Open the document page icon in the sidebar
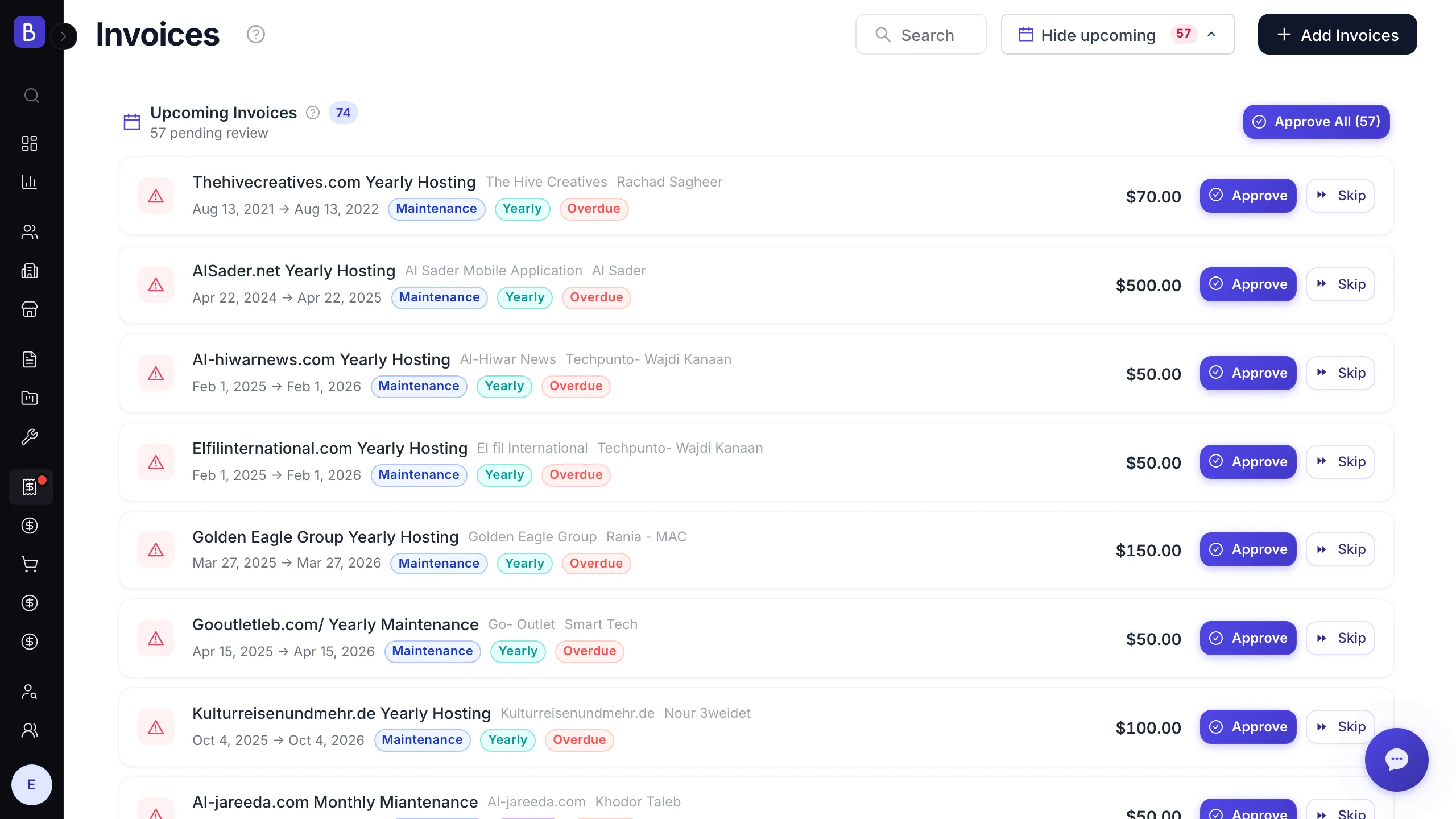 click(x=30, y=359)
